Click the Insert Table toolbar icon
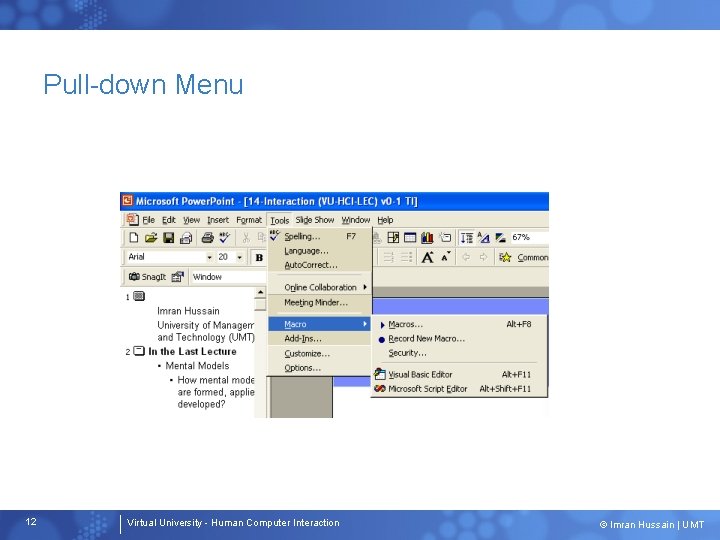 pos(410,237)
